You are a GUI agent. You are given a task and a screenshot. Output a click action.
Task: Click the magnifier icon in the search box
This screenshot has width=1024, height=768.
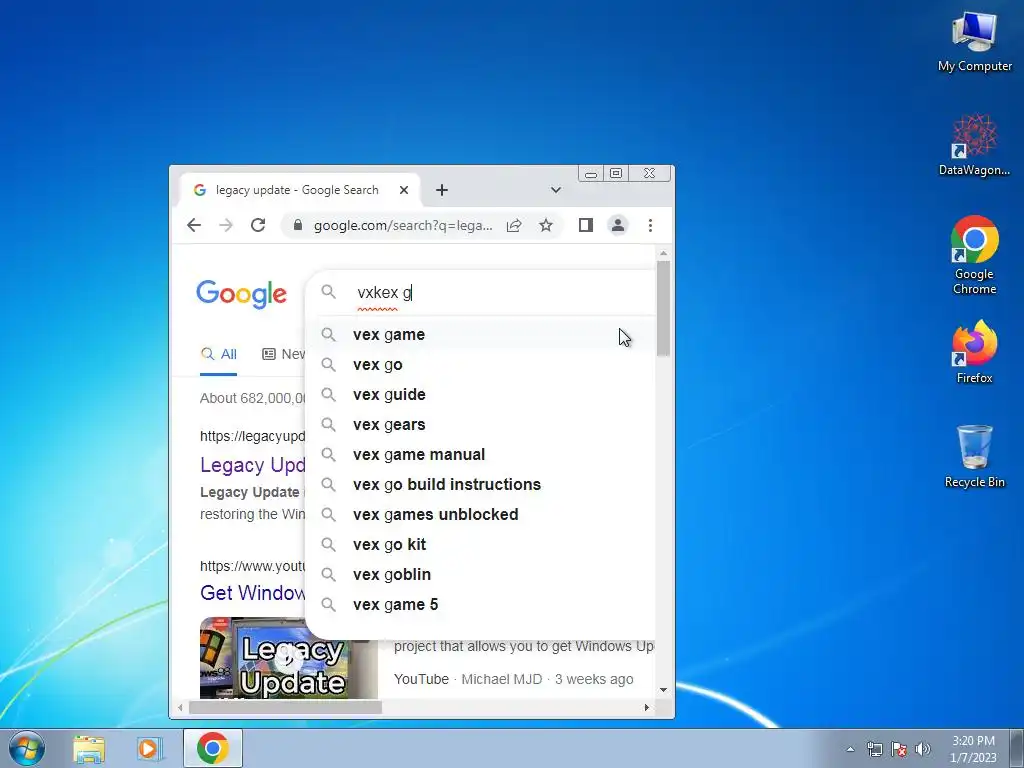pos(328,292)
